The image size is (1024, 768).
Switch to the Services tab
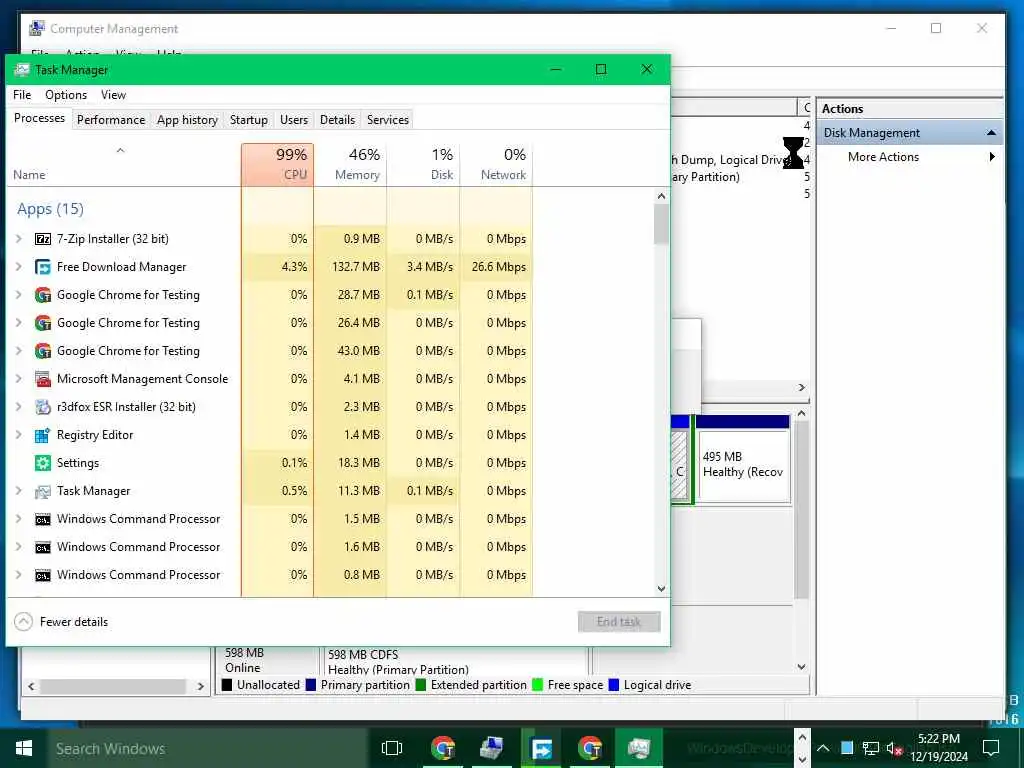coord(388,120)
